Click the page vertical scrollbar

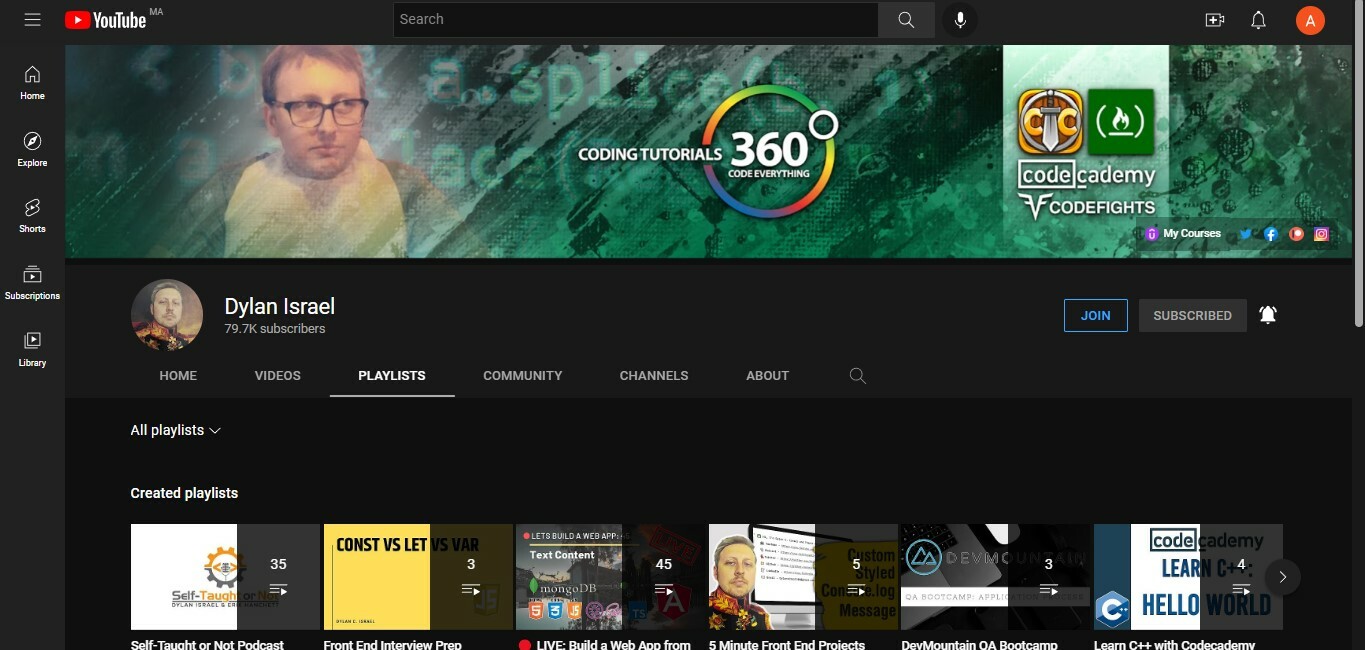[1358, 165]
